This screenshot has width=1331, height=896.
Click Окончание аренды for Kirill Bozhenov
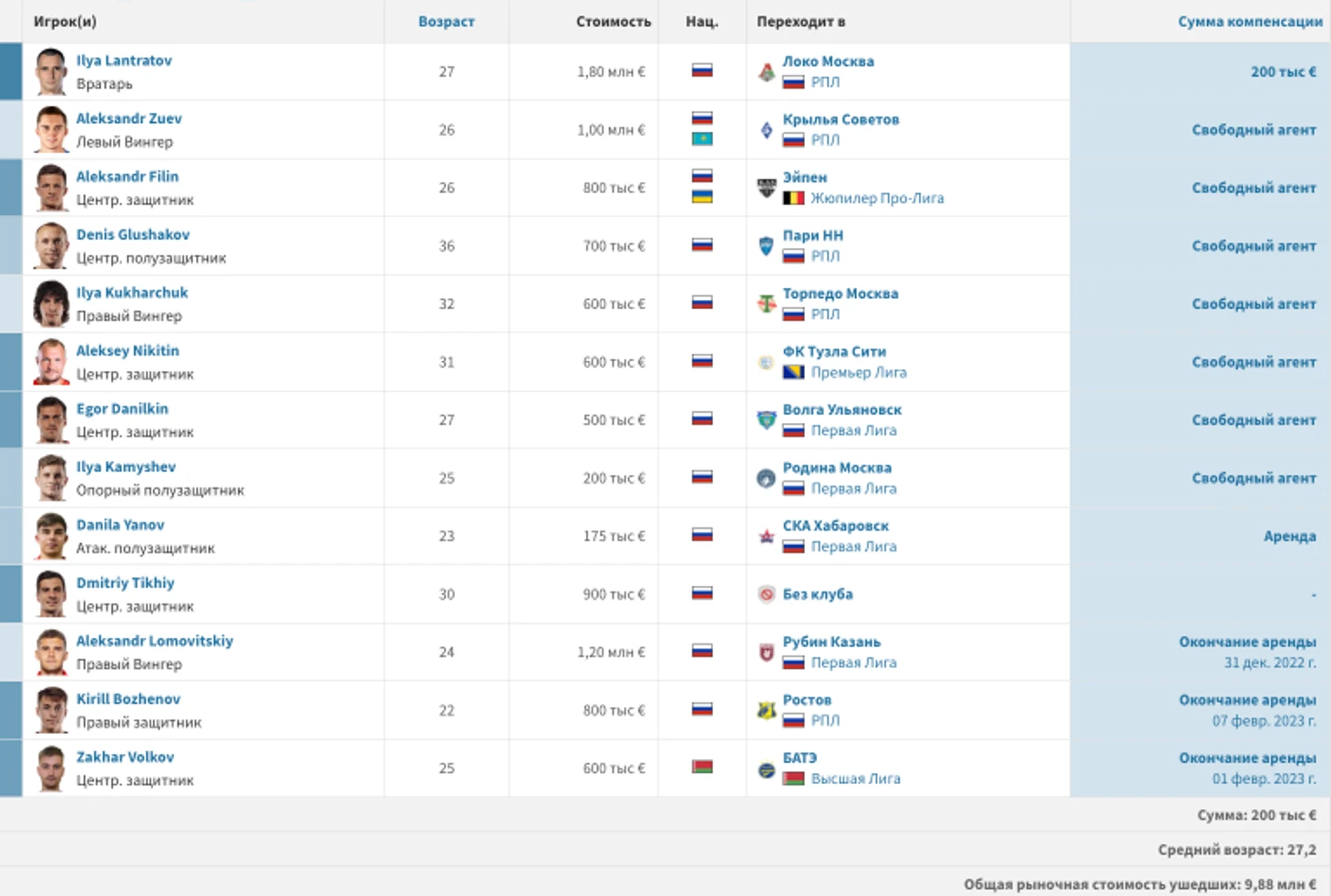coord(1248,700)
